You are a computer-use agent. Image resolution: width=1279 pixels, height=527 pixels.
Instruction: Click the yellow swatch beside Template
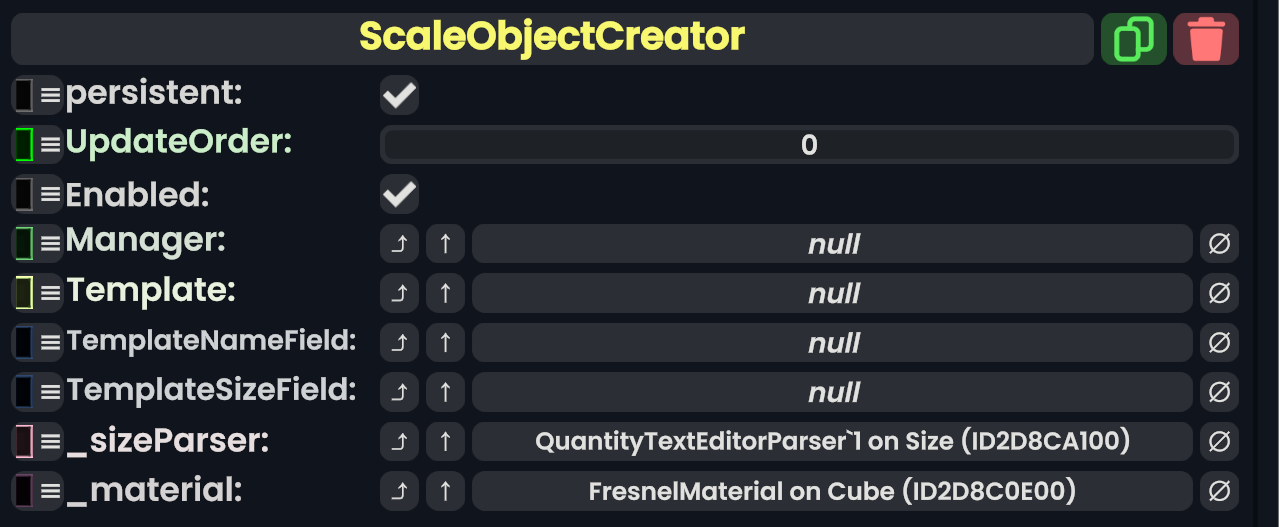tap(25, 293)
